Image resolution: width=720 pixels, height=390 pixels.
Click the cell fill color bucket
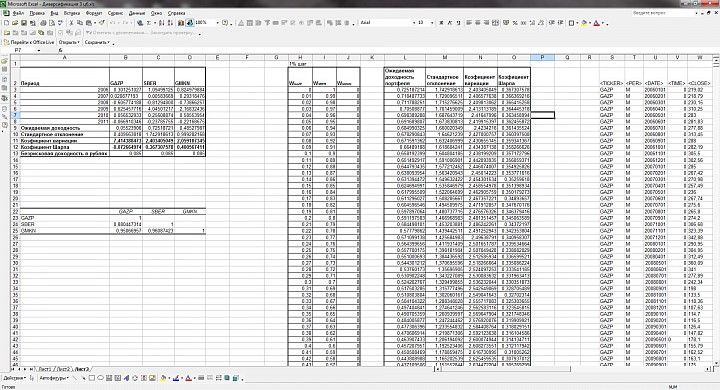(x=585, y=23)
